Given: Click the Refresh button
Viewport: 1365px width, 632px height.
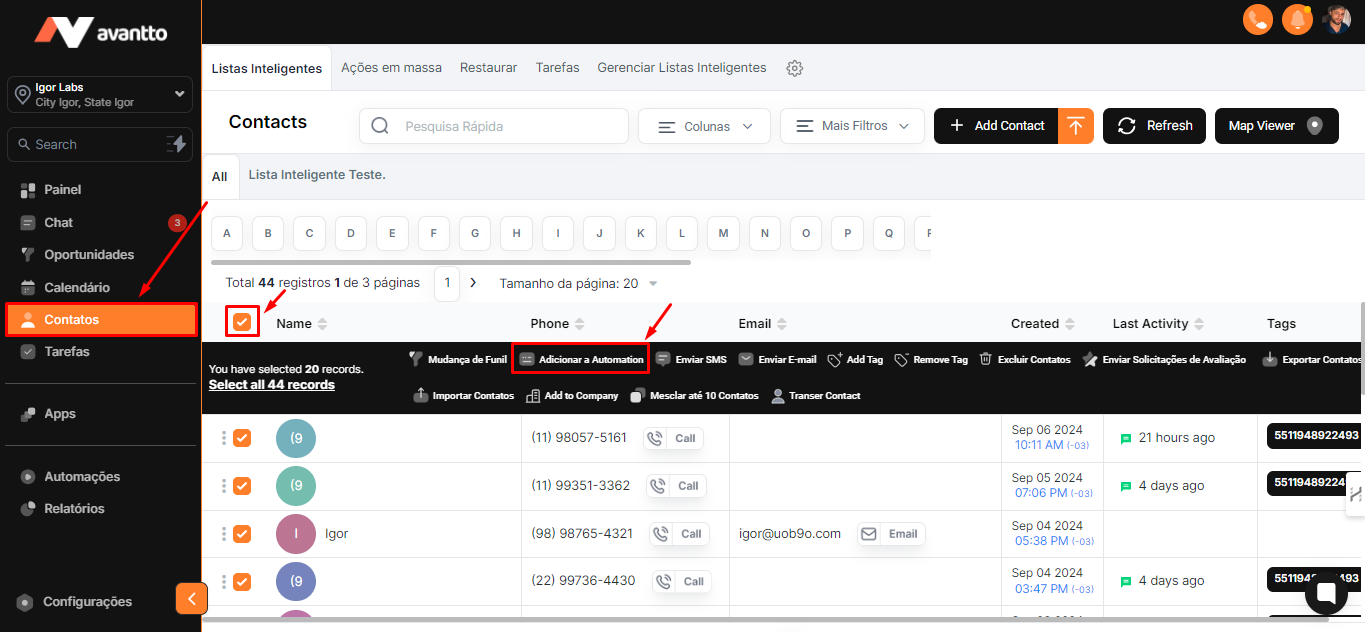Looking at the screenshot, I should (x=1154, y=126).
